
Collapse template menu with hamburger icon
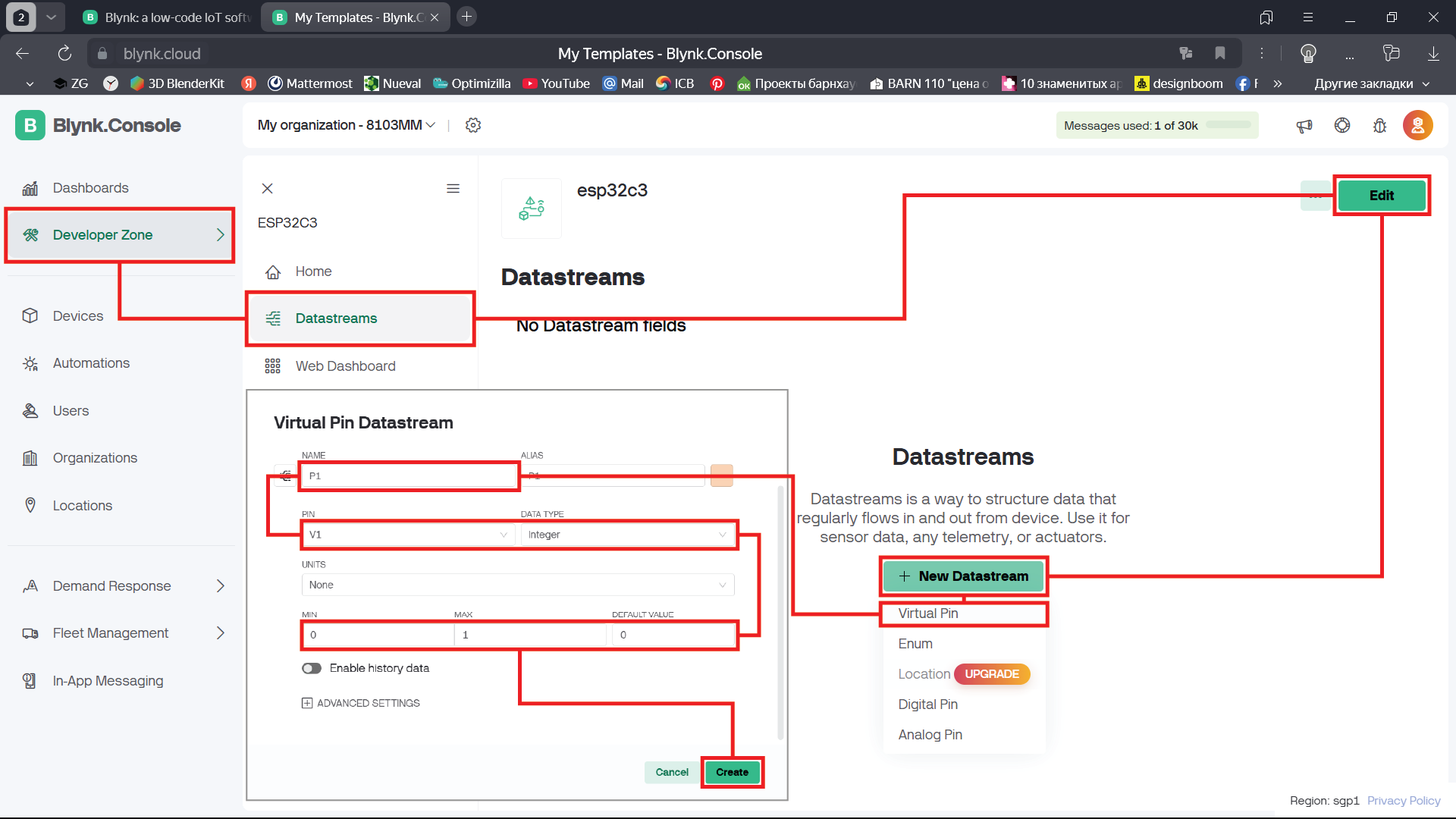(453, 189)
